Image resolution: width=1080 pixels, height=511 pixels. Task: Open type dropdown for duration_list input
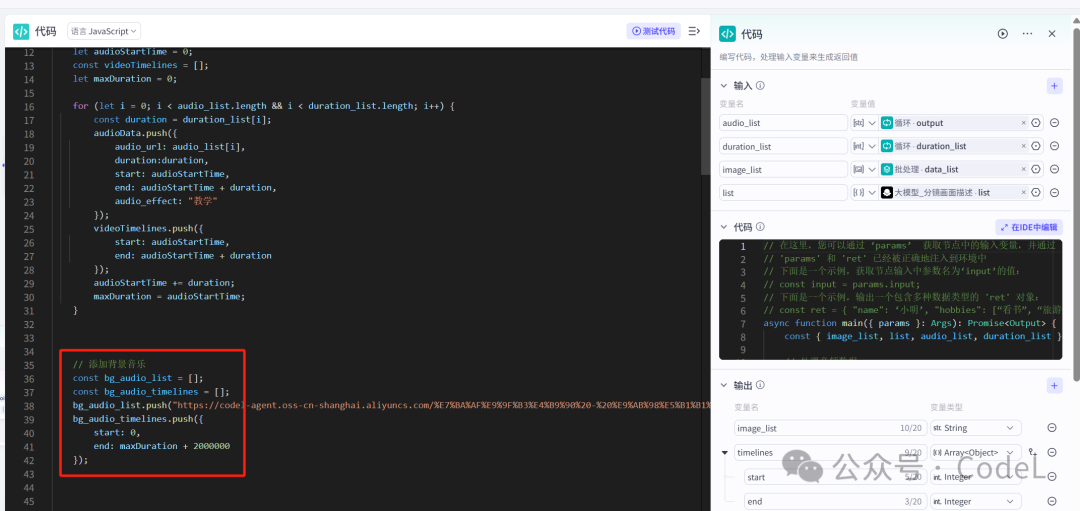pos(864,146)
